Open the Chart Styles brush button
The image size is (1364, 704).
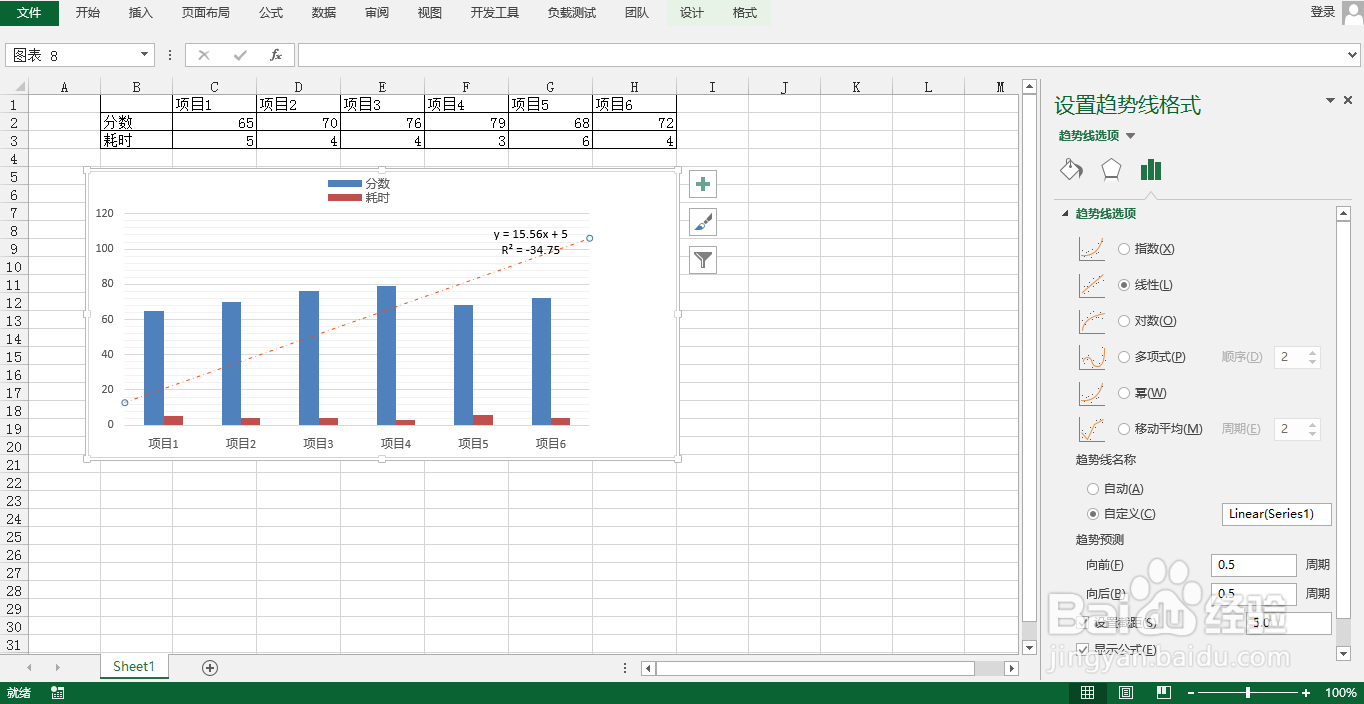point(703,222)
